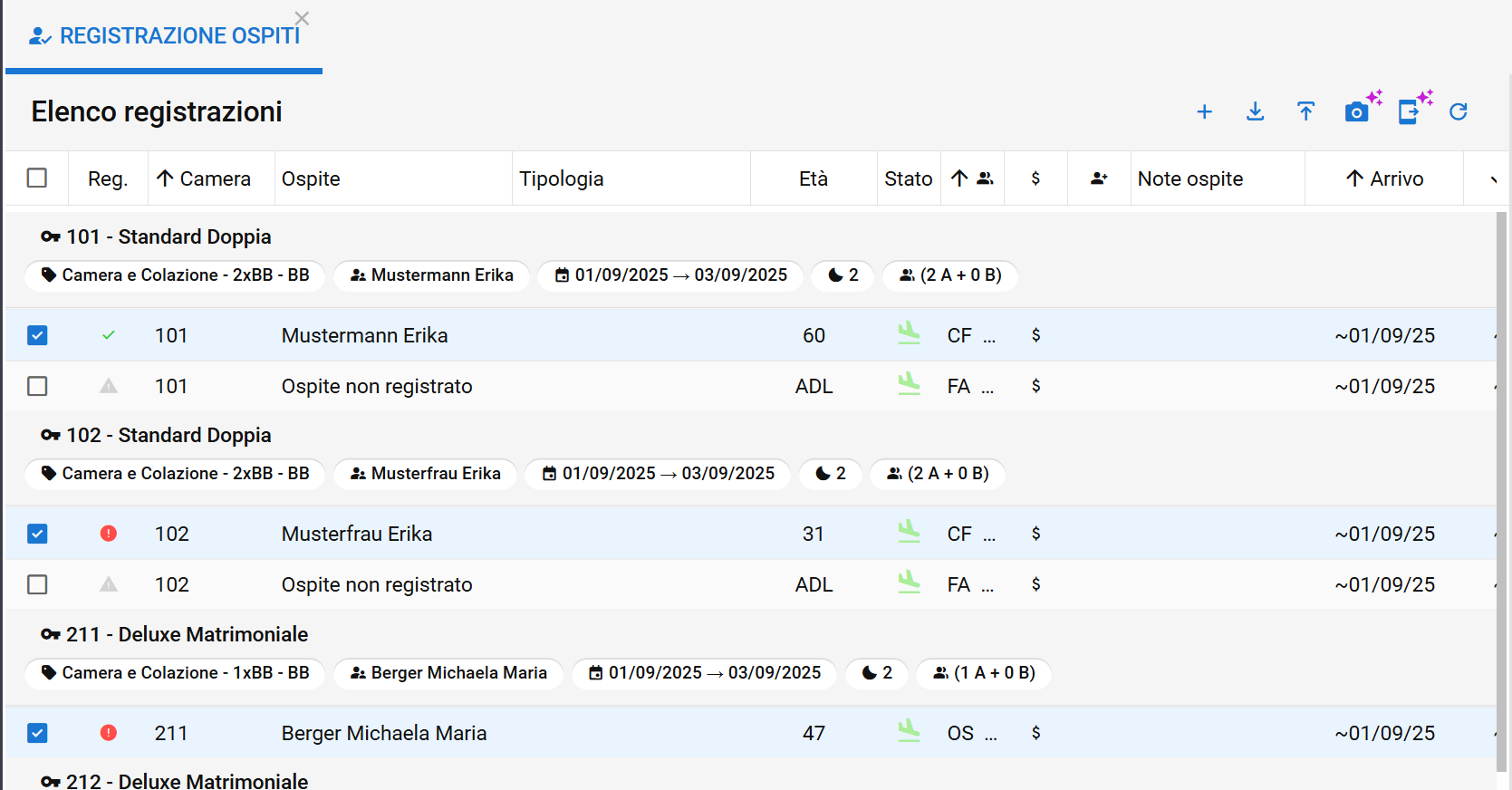Sort by the Camera column header
The width and height of the screenshot is (1512, 790).
coord(204,178)
